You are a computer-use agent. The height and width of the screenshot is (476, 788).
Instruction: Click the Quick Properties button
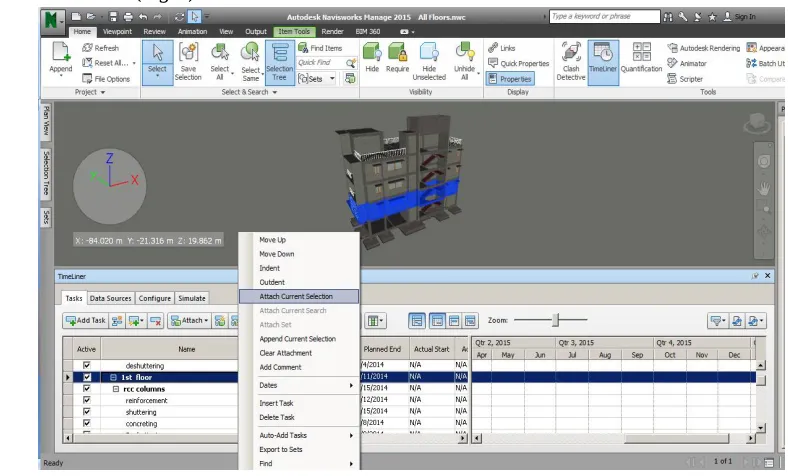click(518, 63)
